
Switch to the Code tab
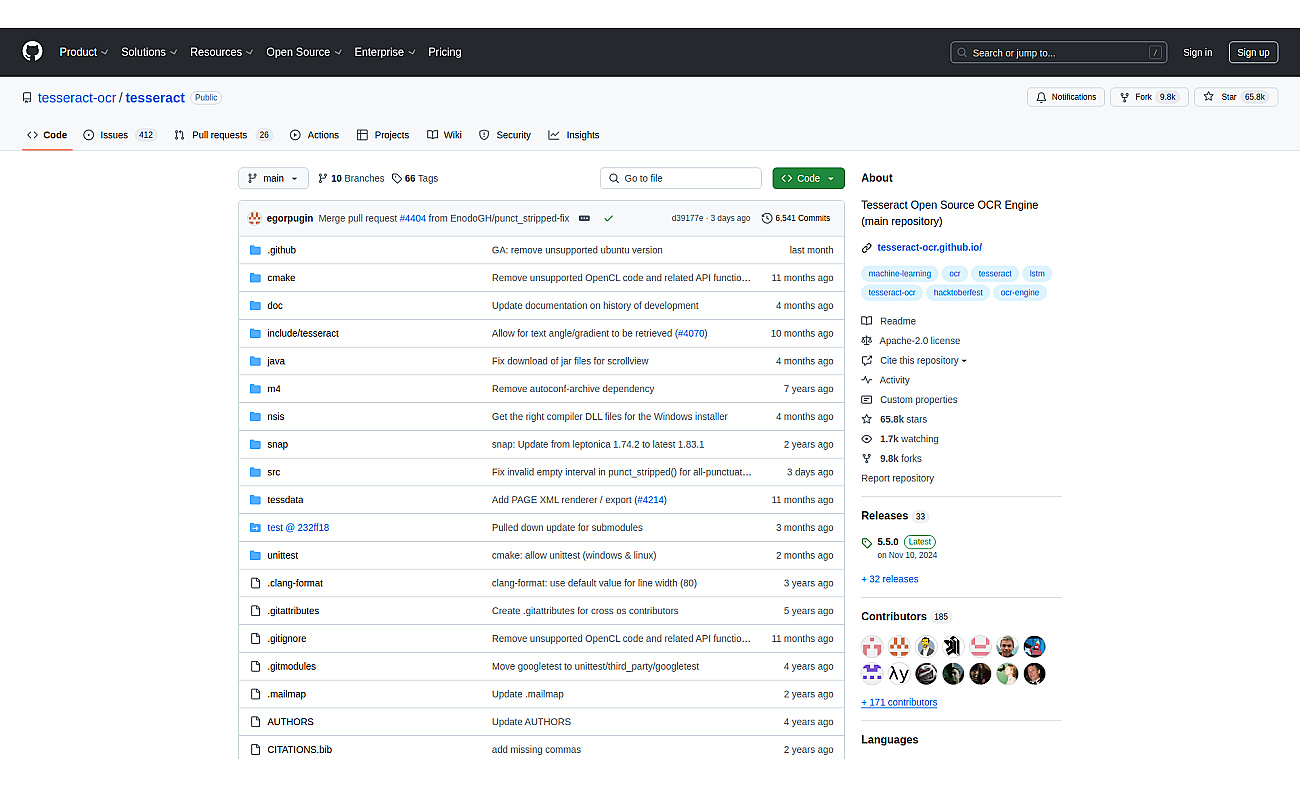coord(47,135)
